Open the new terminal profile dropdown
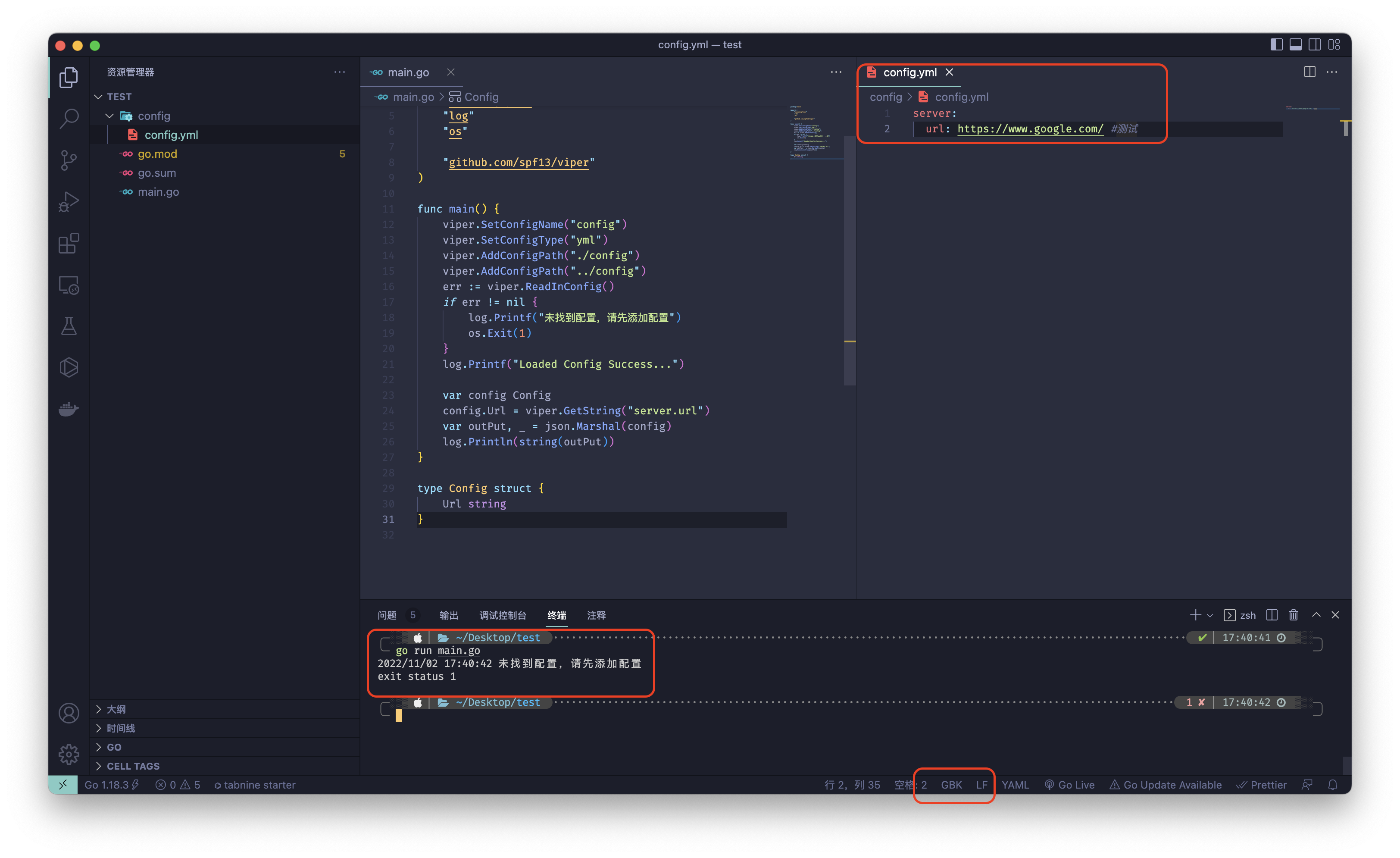1400x858 pixels. click(x=1209, y=615)
